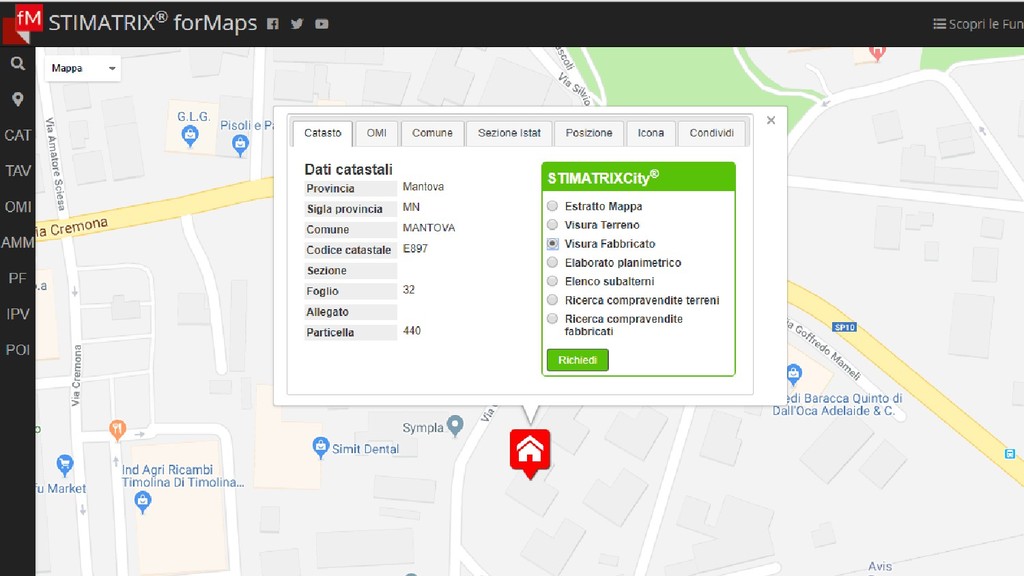This screenshot has height=576, width=1024.
Task: Click the Via Cremona street label
Action: [76, 376]
